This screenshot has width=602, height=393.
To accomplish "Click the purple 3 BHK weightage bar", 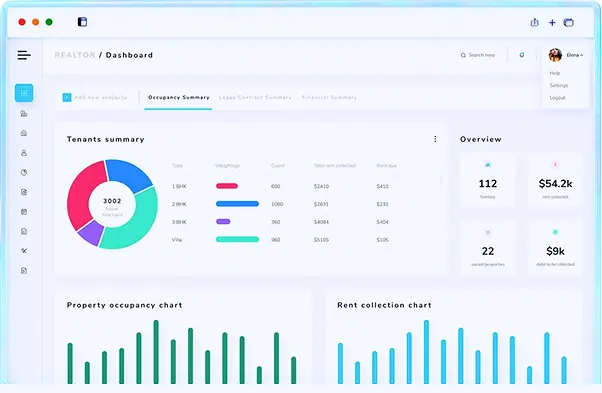I will coord(223,221).
